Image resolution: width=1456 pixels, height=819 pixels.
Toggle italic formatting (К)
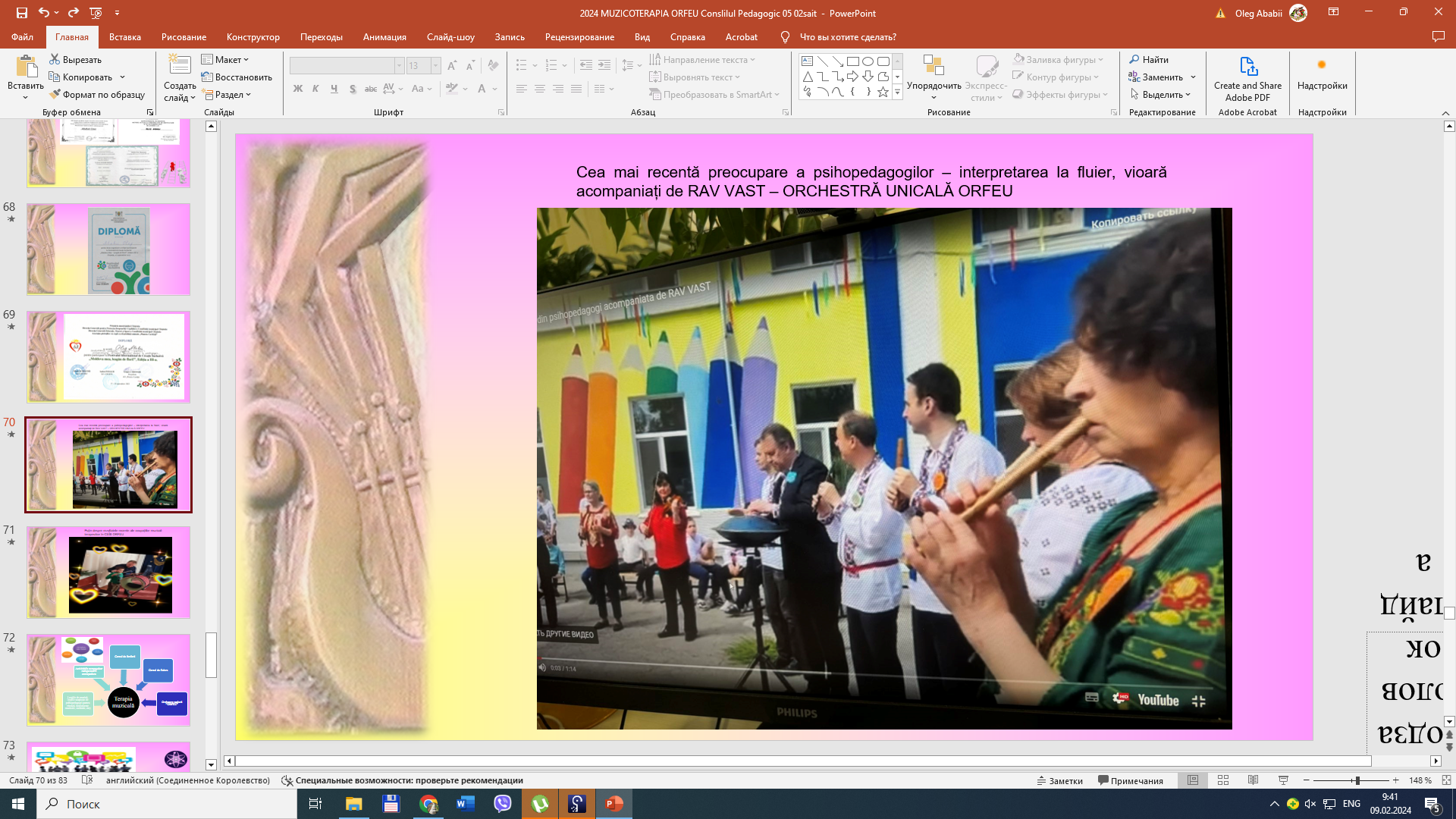click(315, 89)
